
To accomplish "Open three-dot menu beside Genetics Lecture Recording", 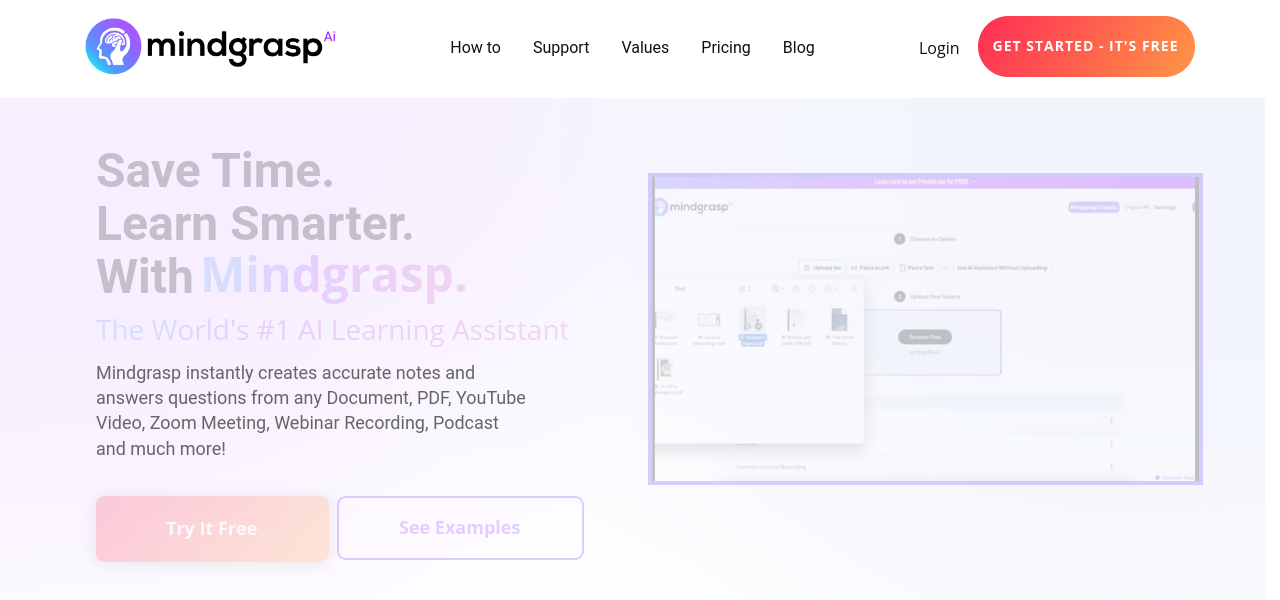I will [1111, 467].
